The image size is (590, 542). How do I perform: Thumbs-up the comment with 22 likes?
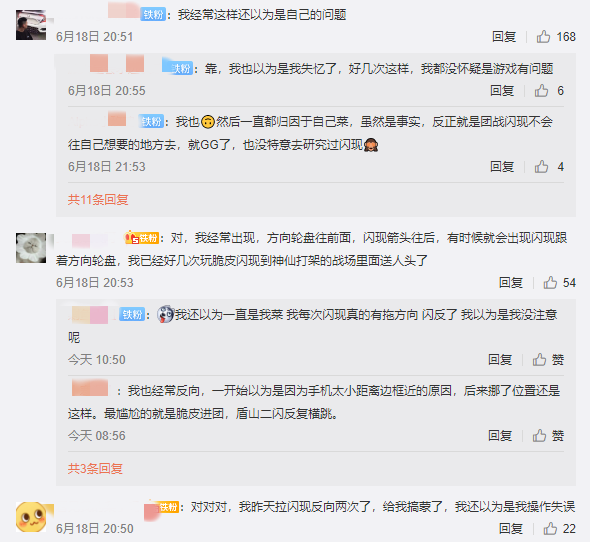(x=550, y=528)
